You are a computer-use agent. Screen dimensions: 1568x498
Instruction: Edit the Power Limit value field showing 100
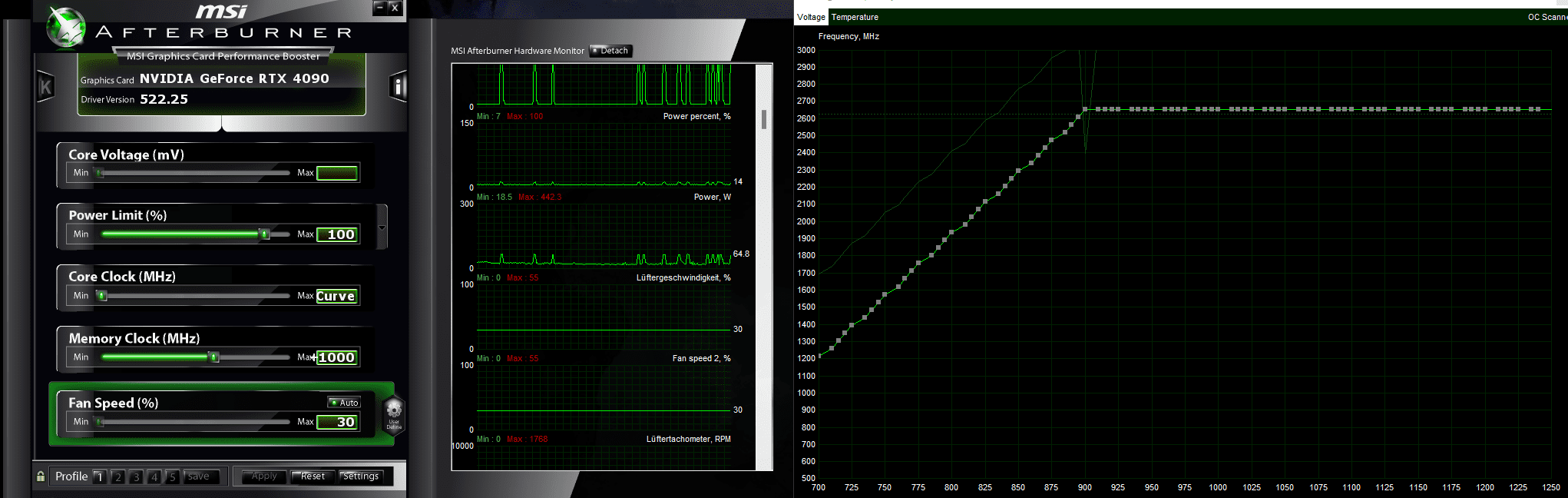point(337,234)
